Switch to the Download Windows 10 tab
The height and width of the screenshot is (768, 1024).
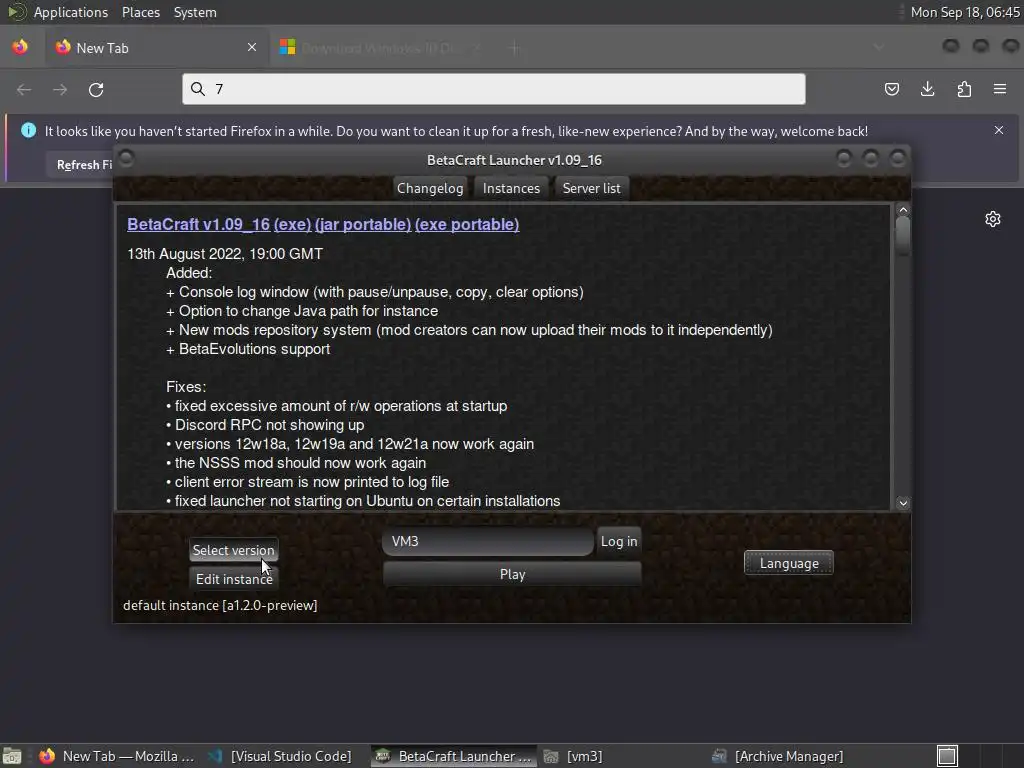[381, 48]
